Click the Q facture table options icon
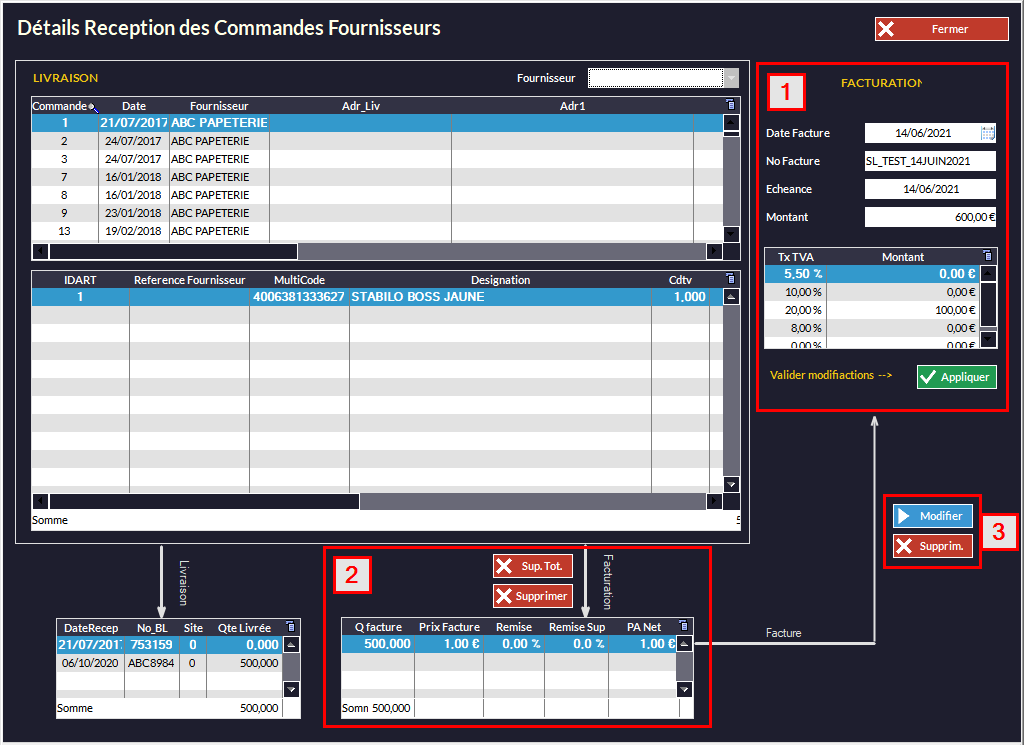 point(684,626)
